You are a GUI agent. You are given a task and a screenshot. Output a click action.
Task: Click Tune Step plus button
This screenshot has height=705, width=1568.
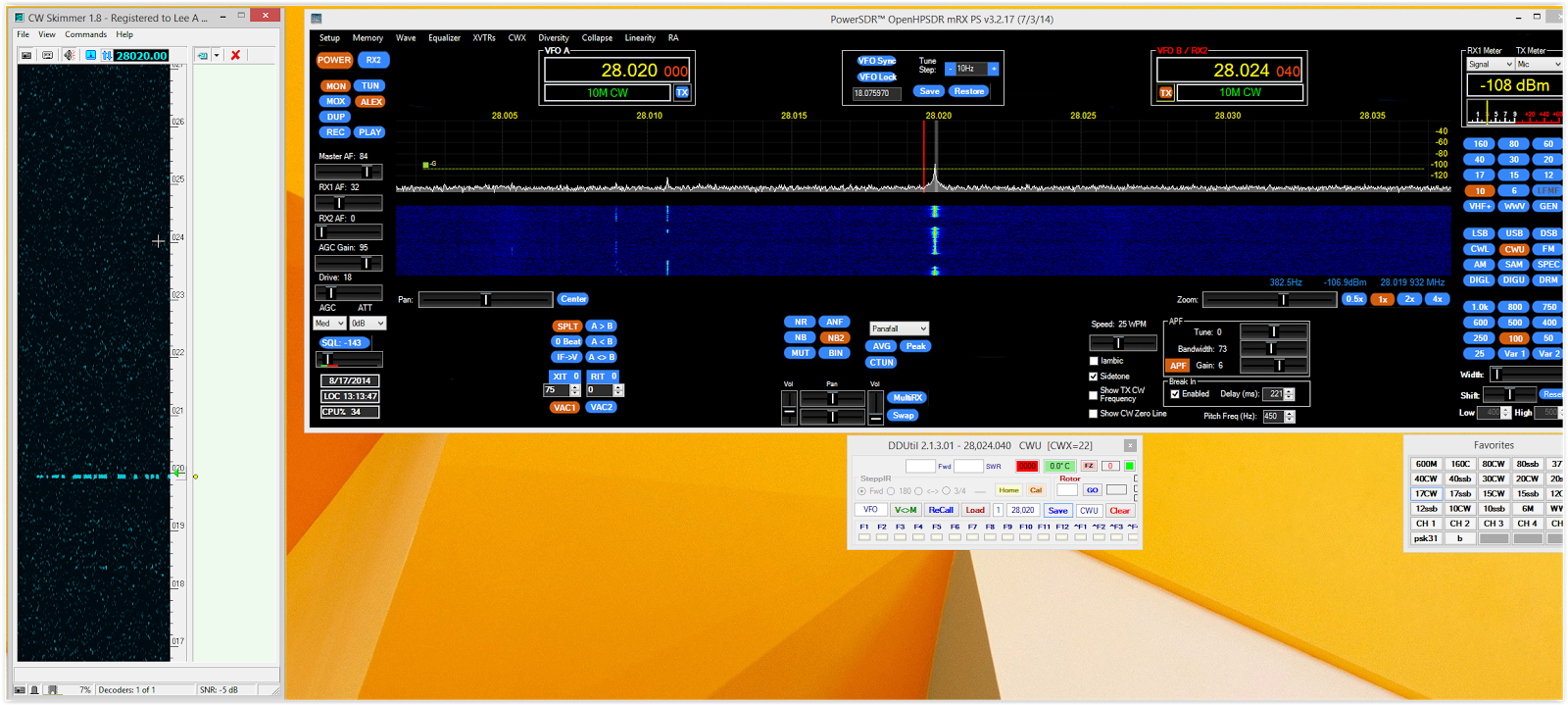point(994,69)
